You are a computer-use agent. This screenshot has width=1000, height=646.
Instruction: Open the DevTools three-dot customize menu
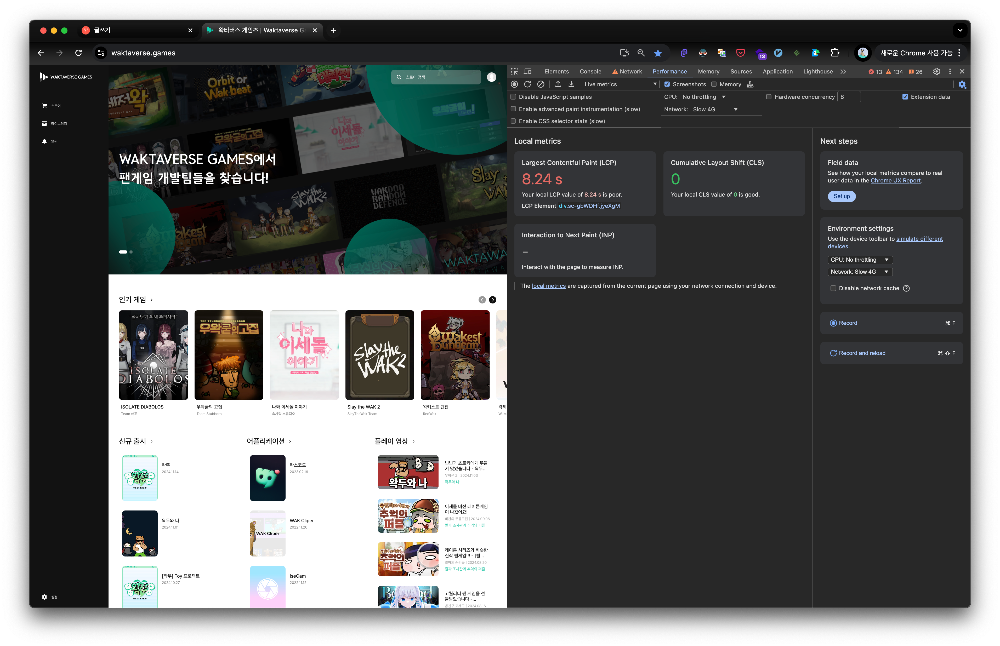[950, 71]
